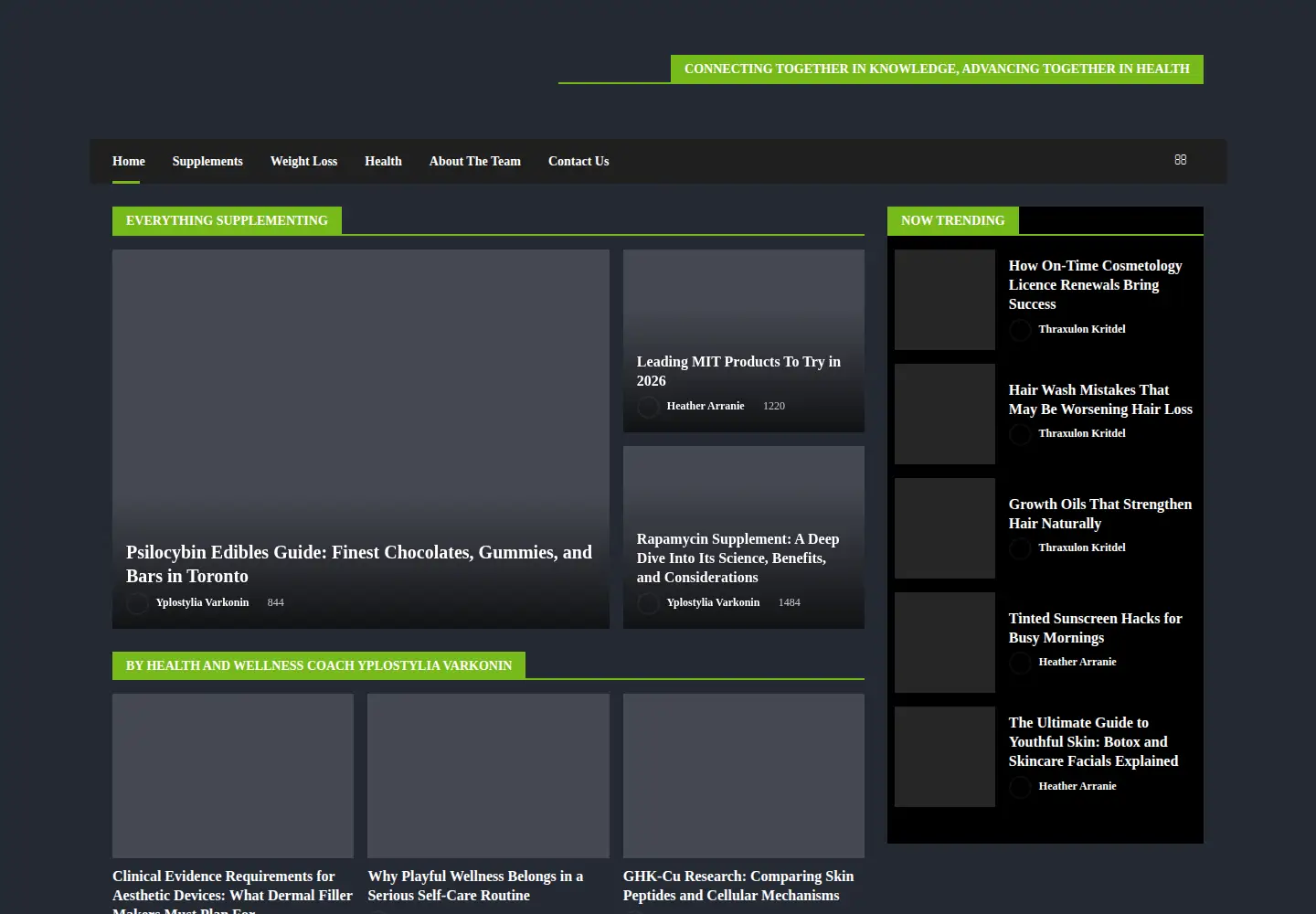Click author Yplostylia Varkonin under Psilocybin article
Viewport: 1316px width, 914px height.
202,602
